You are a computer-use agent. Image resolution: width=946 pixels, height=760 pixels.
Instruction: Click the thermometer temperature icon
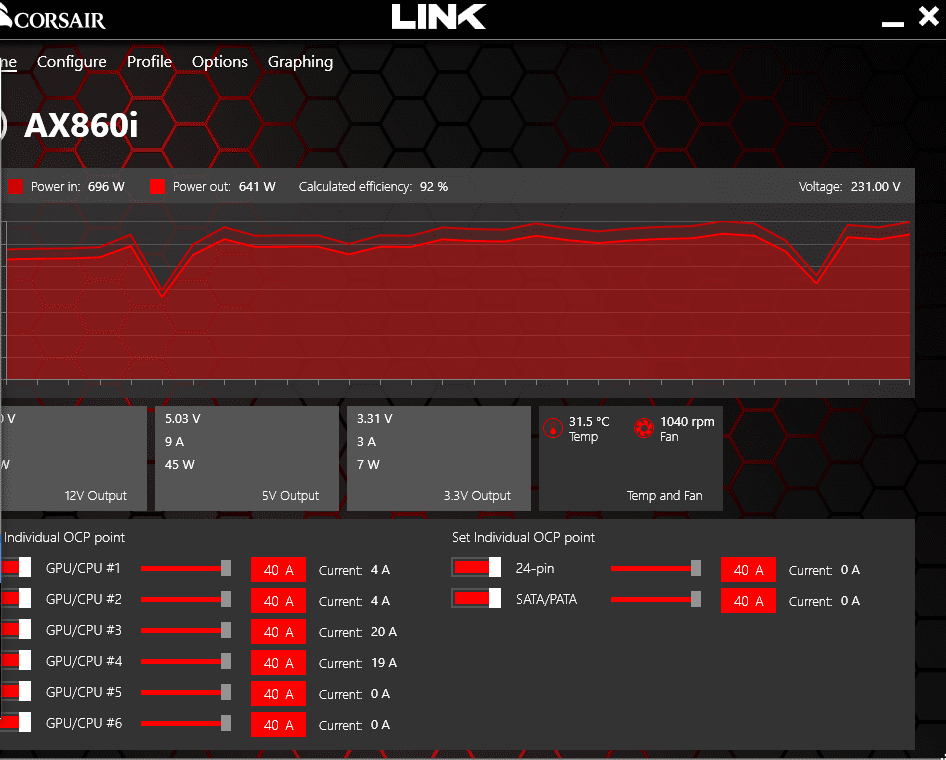pos(553,428)
